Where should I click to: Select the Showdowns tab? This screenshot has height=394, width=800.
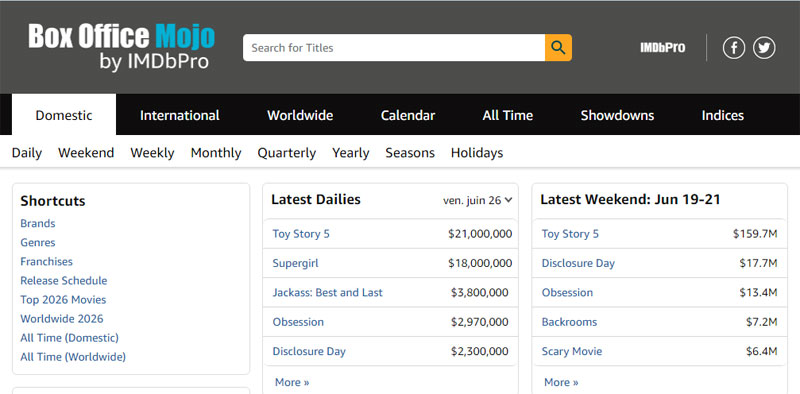617,115
